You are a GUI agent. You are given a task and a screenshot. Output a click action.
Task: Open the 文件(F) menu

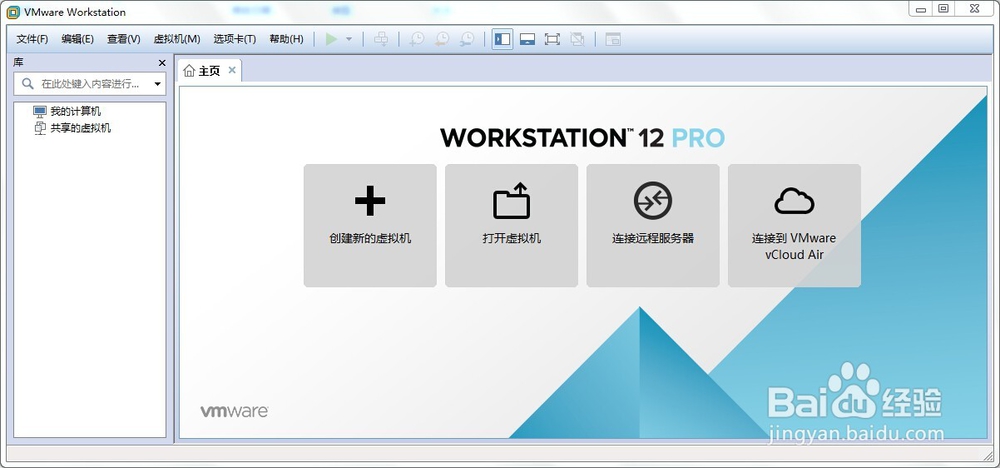pyautogui.click(x=33, y=40)
